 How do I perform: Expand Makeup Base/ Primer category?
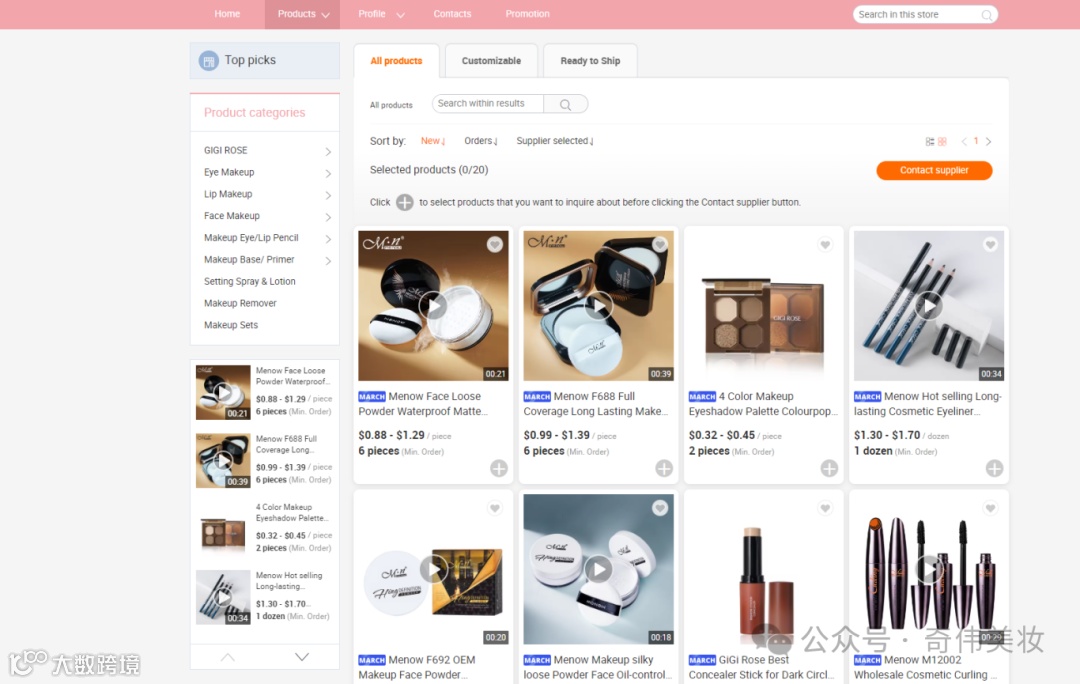[x=328, y=261]
